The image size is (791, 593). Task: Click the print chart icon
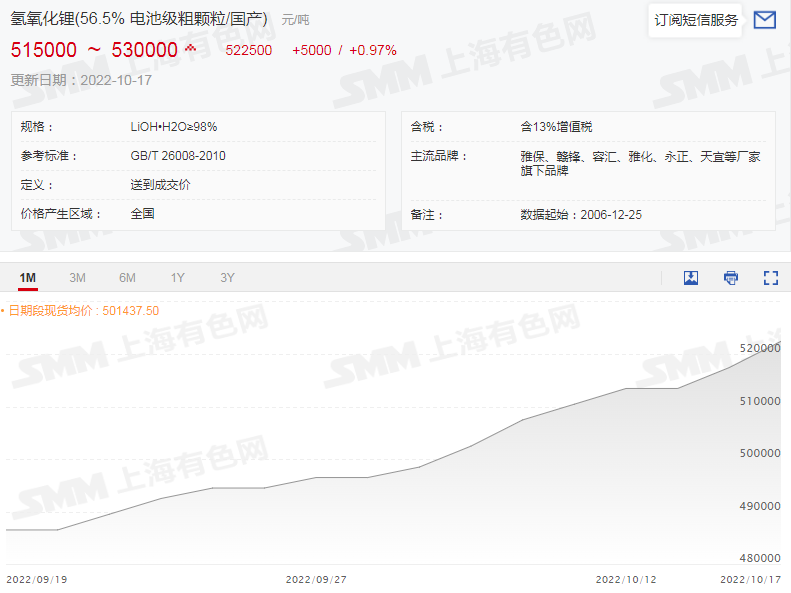(731, 278)
